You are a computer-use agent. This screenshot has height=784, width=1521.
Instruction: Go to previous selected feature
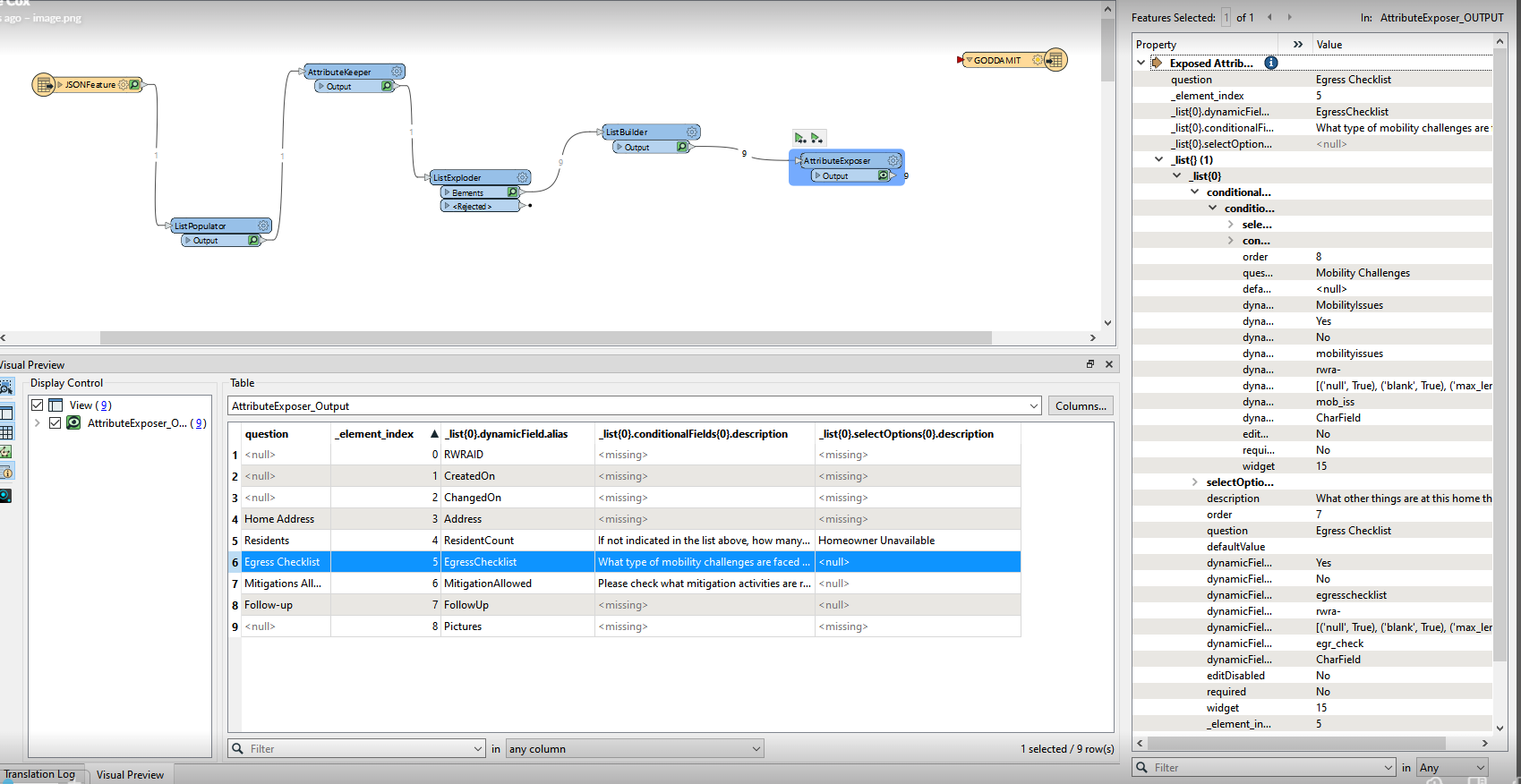[1269, 17]
